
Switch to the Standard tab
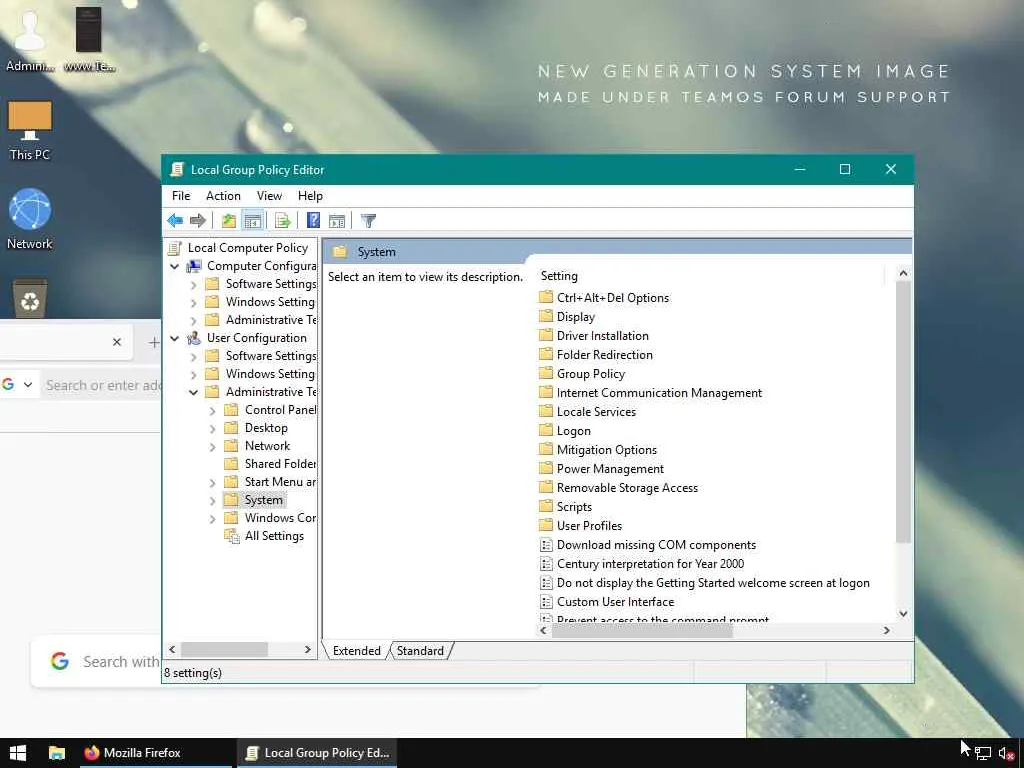point(420,651)
